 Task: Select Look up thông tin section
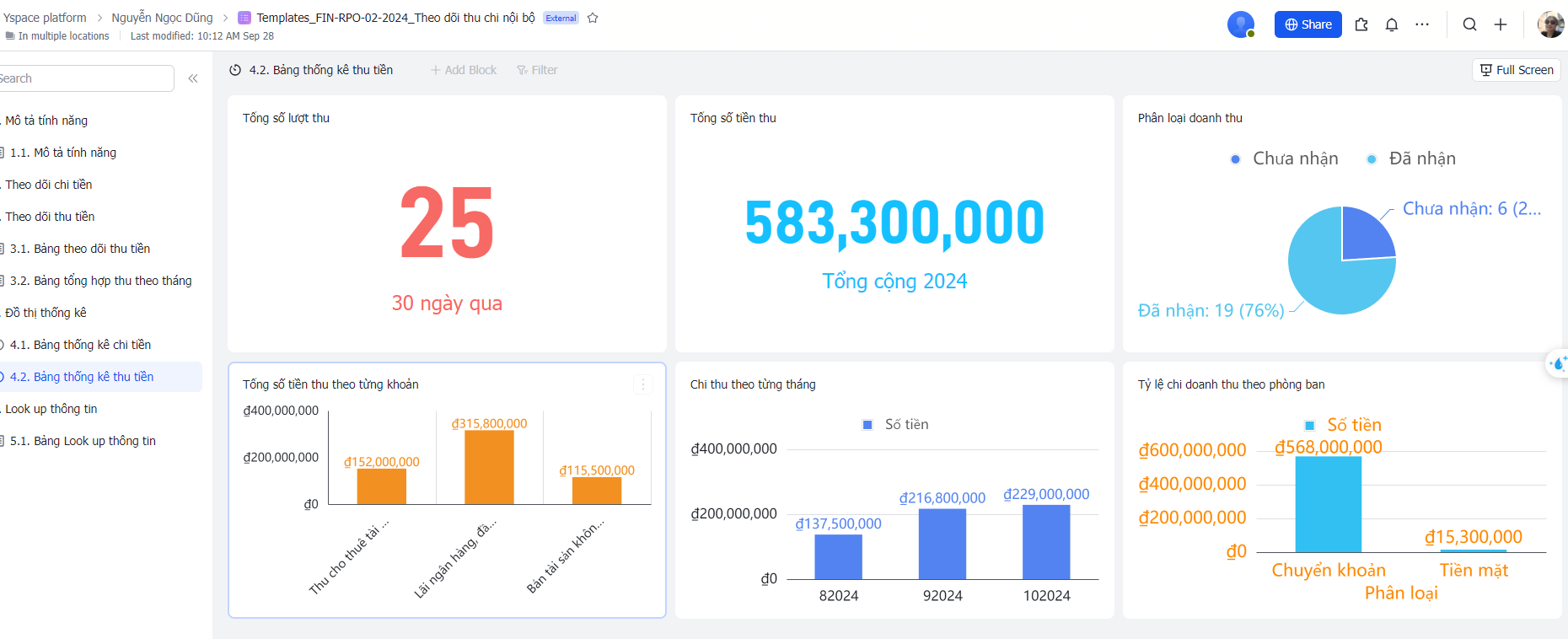(x=51, y=409)
